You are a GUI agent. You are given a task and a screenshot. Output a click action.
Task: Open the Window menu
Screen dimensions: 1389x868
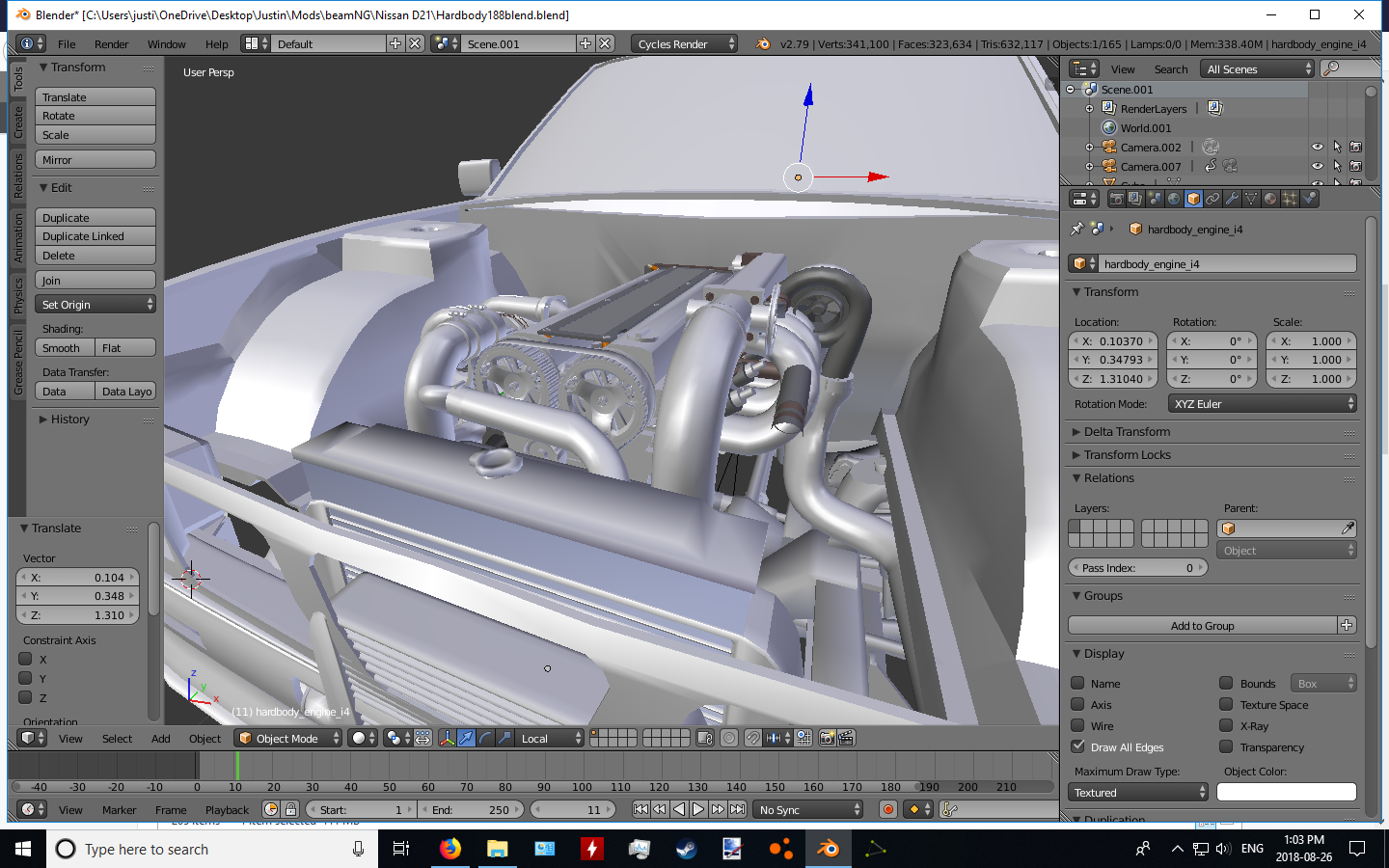click(166, 43)
